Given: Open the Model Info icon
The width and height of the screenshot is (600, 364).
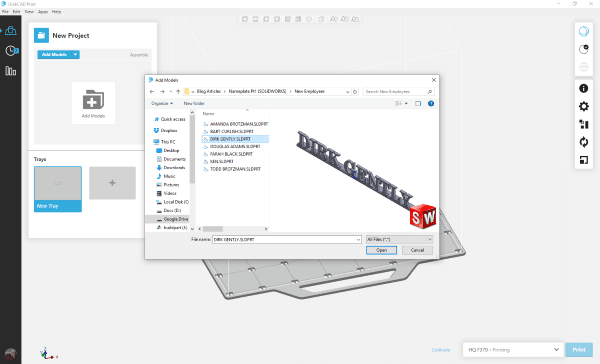Looking at the screenshot, I should pyautogui.click(x=584, y=88).
